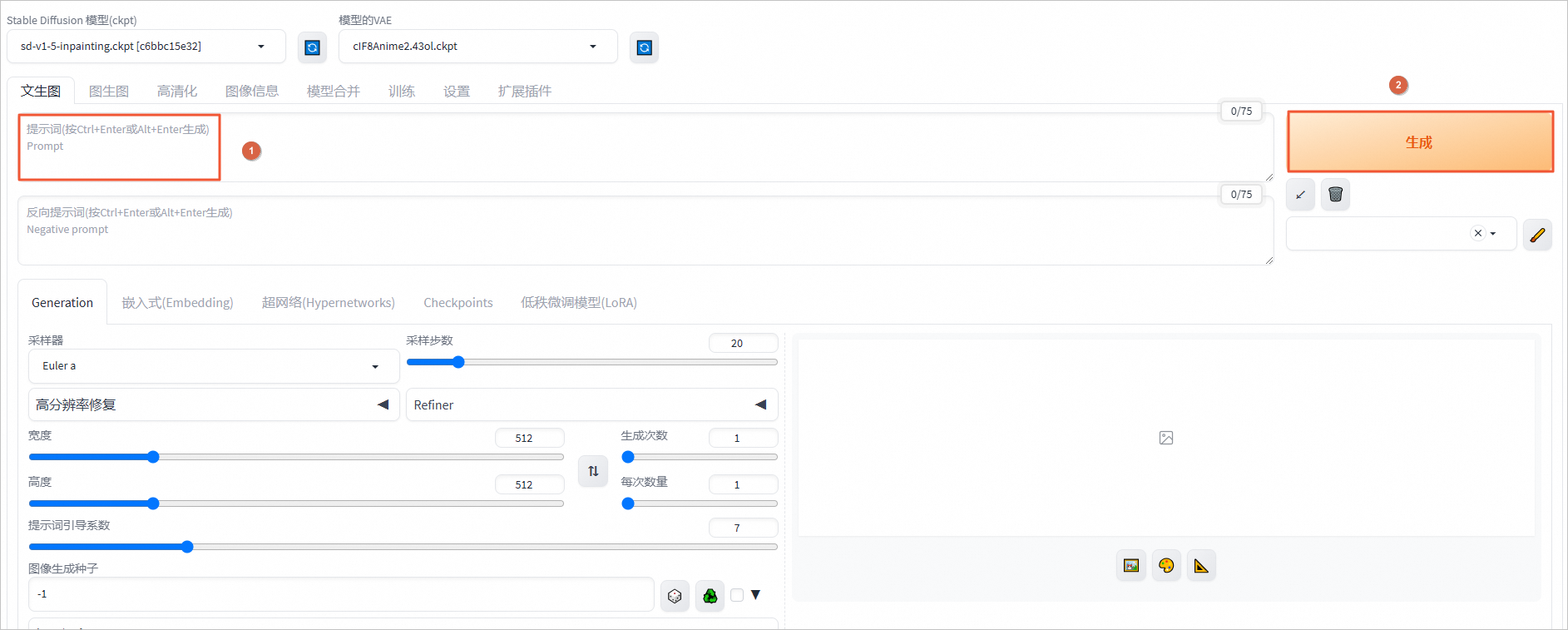Screen dimensions: 1568x630
Task: Tick the extra seed options checkbox
Action: (737, 595)
